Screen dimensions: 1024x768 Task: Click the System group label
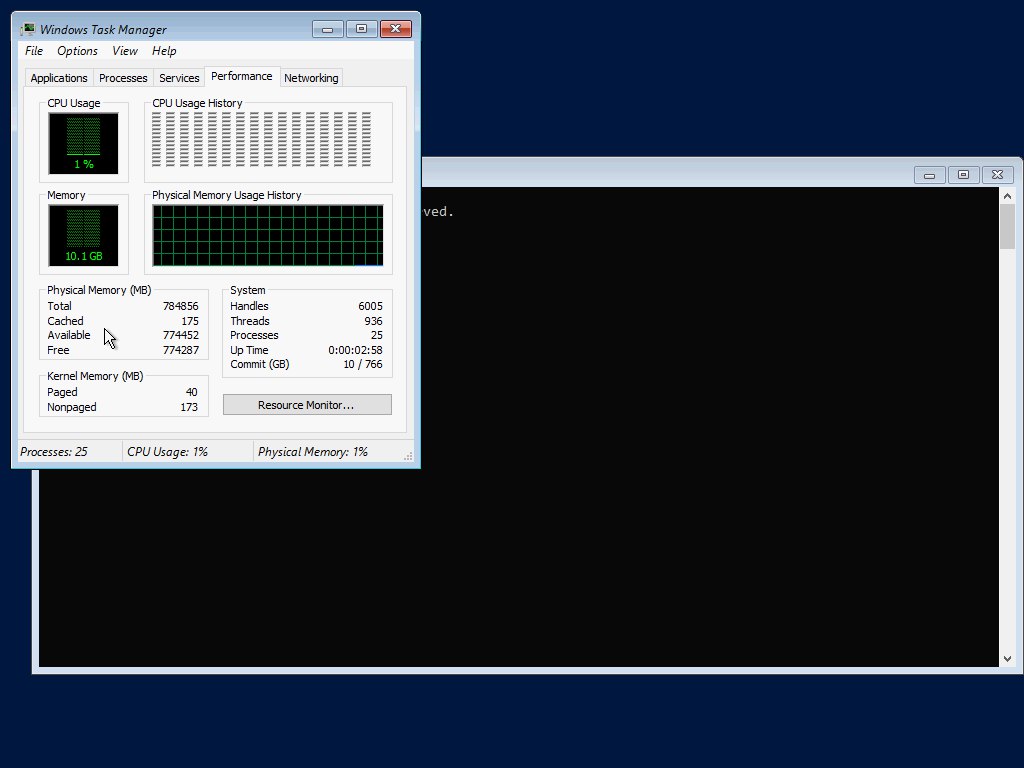248,290
